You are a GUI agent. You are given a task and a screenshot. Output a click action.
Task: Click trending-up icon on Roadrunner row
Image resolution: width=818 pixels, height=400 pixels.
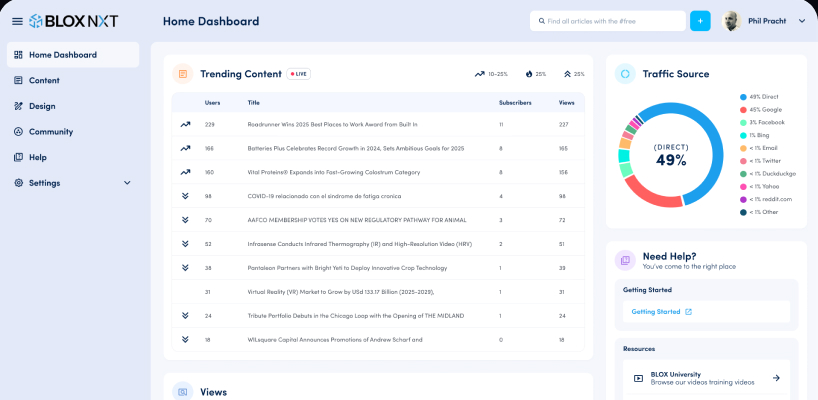(185, 125)
